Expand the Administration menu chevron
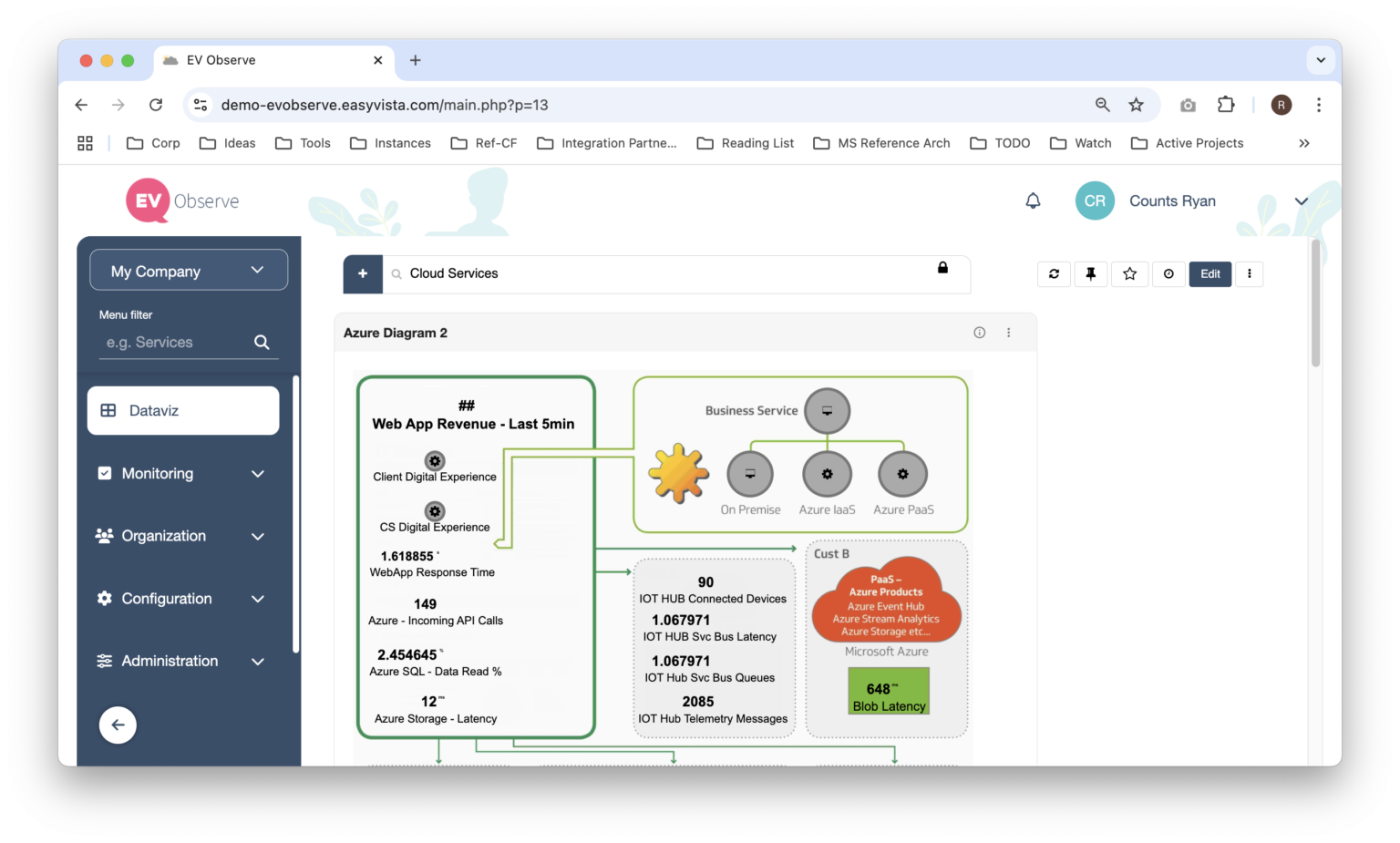The height and width of the screenshot is (843, 1400). [x=258, y=662]
